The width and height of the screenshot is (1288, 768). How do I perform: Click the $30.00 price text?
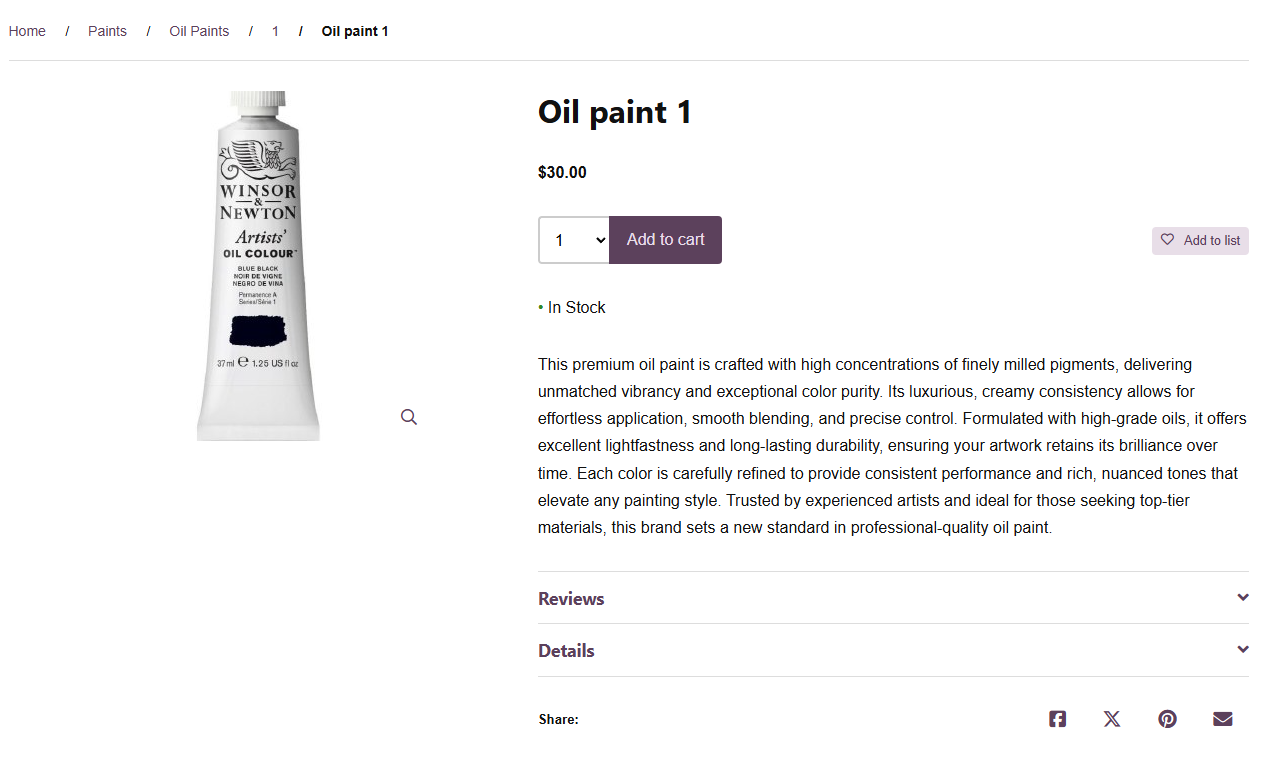[x=562, y=172]
